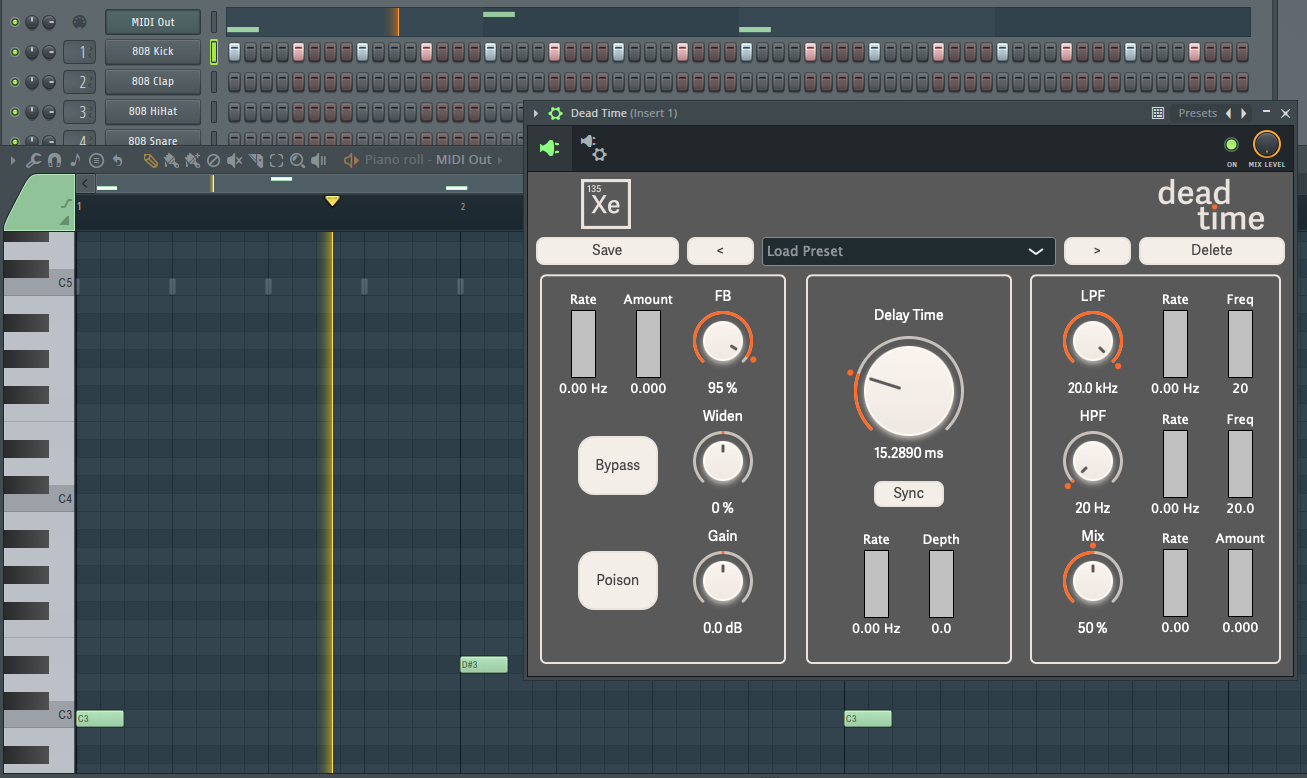Click the Dead Time detached window grid icon

click(x=1158, y=113)
